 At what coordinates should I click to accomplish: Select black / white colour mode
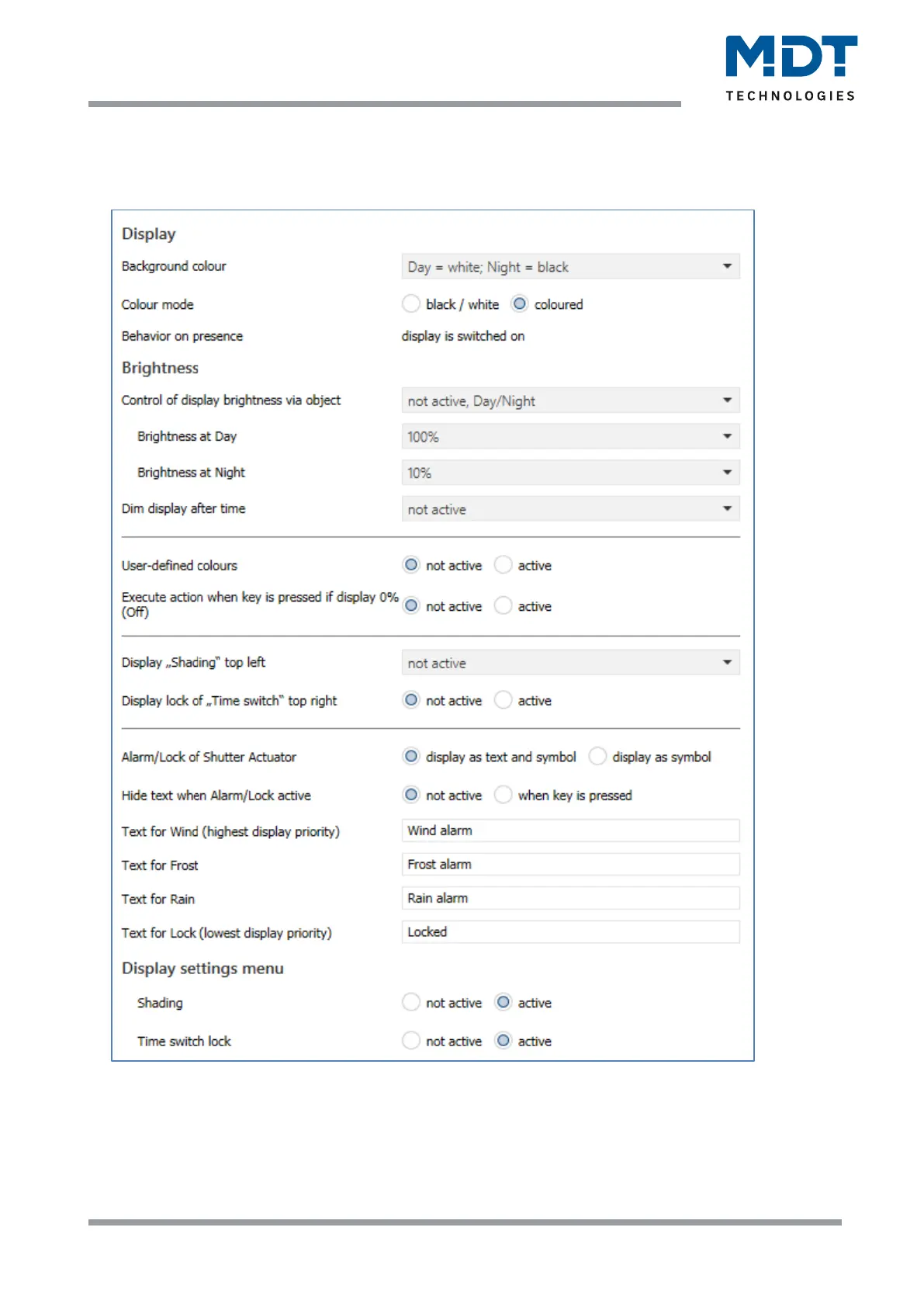411,304
